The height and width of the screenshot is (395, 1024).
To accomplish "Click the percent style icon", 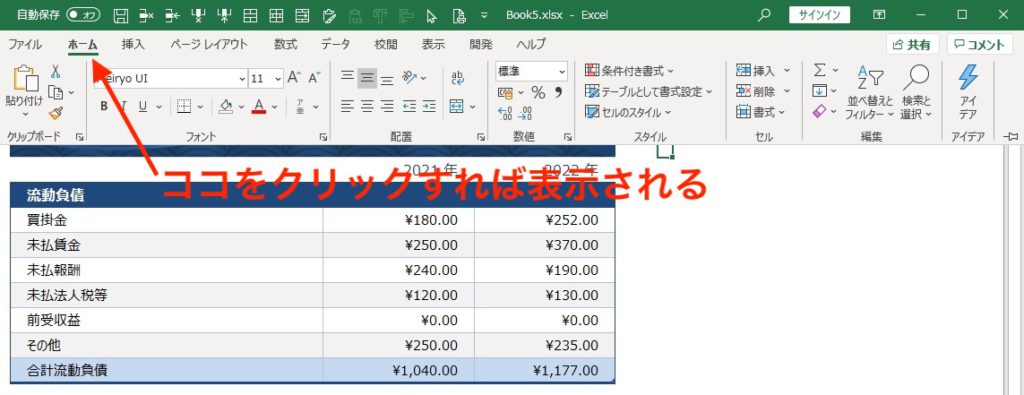I will pyautogui.click(x=538, y=93).
